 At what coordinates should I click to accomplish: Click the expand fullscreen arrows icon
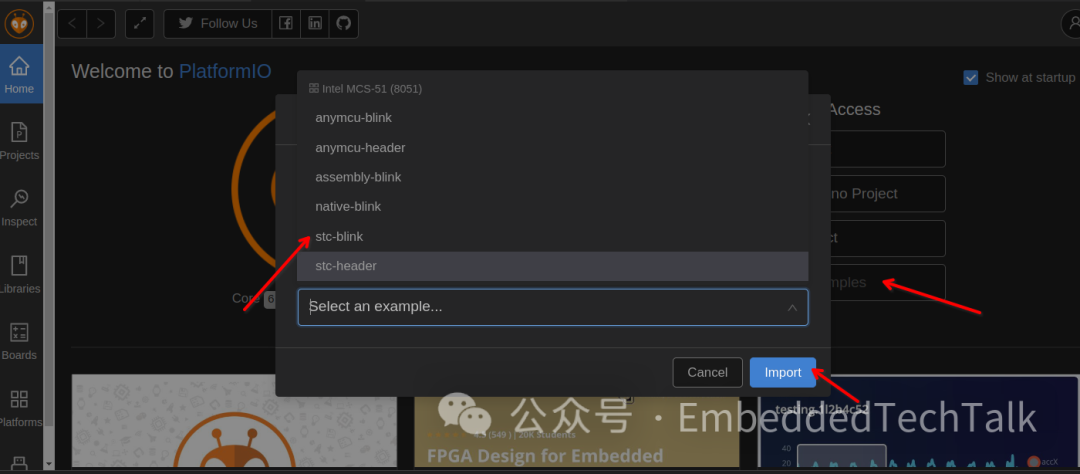coord(140,23)
